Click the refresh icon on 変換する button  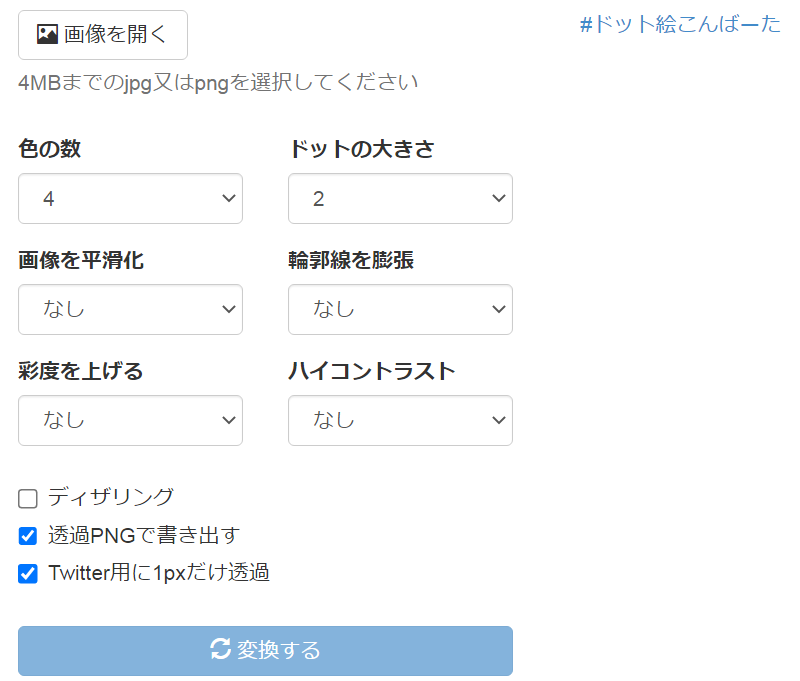pos(221,650)
